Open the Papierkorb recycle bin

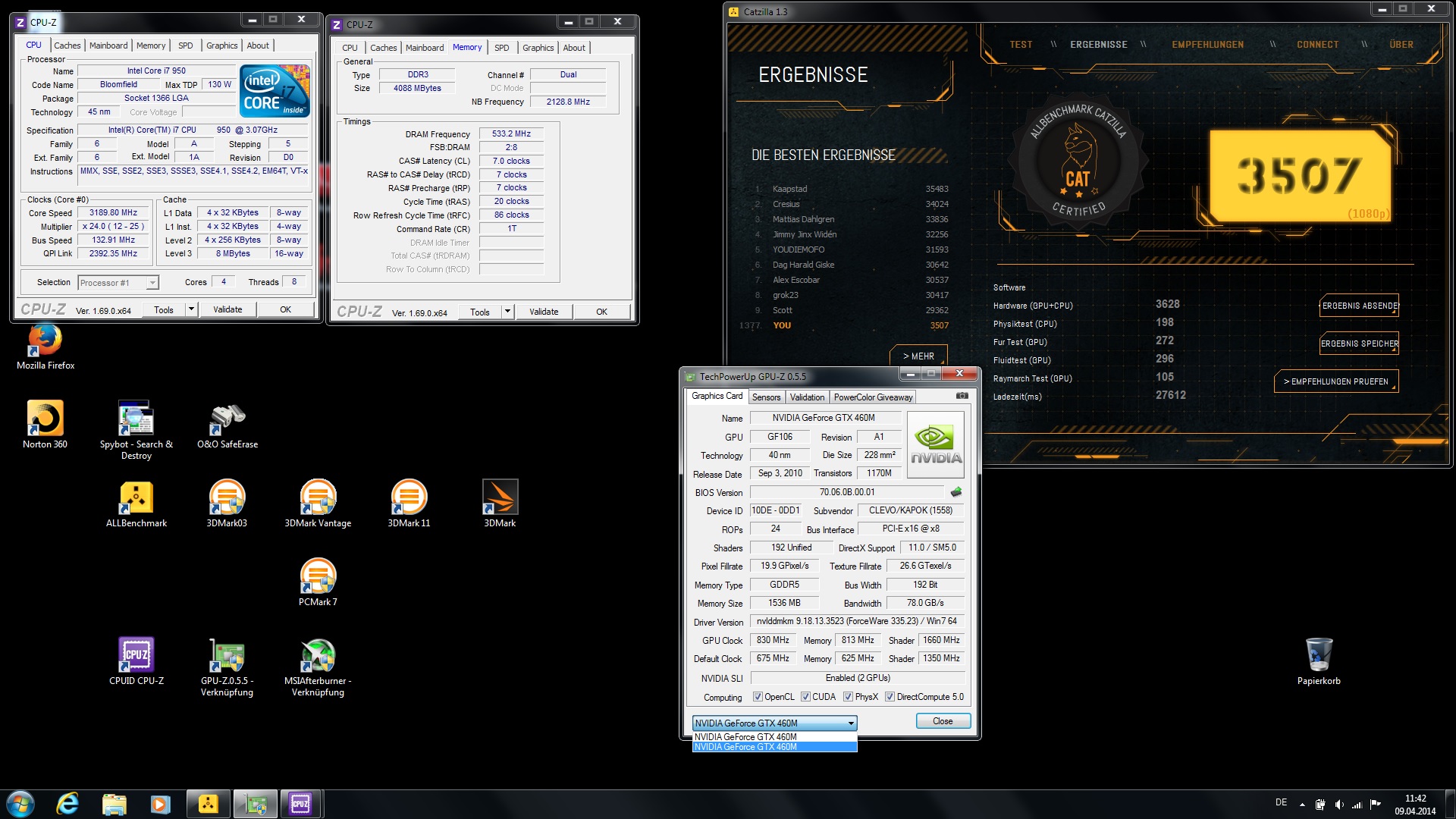pos(1319,661)
